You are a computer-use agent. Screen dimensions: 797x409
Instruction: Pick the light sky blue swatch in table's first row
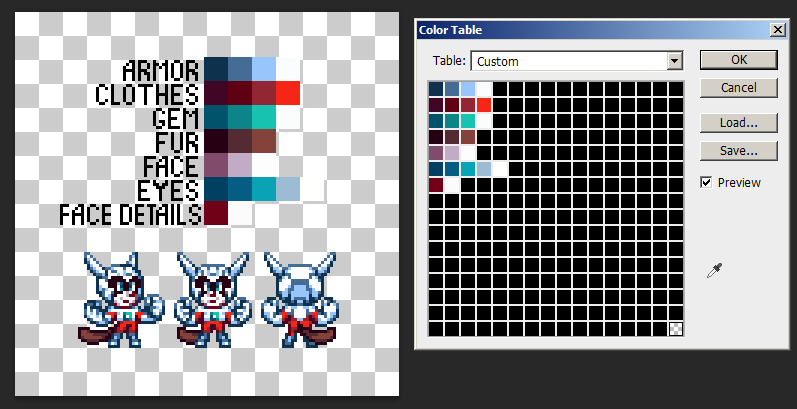coord(468,89)
